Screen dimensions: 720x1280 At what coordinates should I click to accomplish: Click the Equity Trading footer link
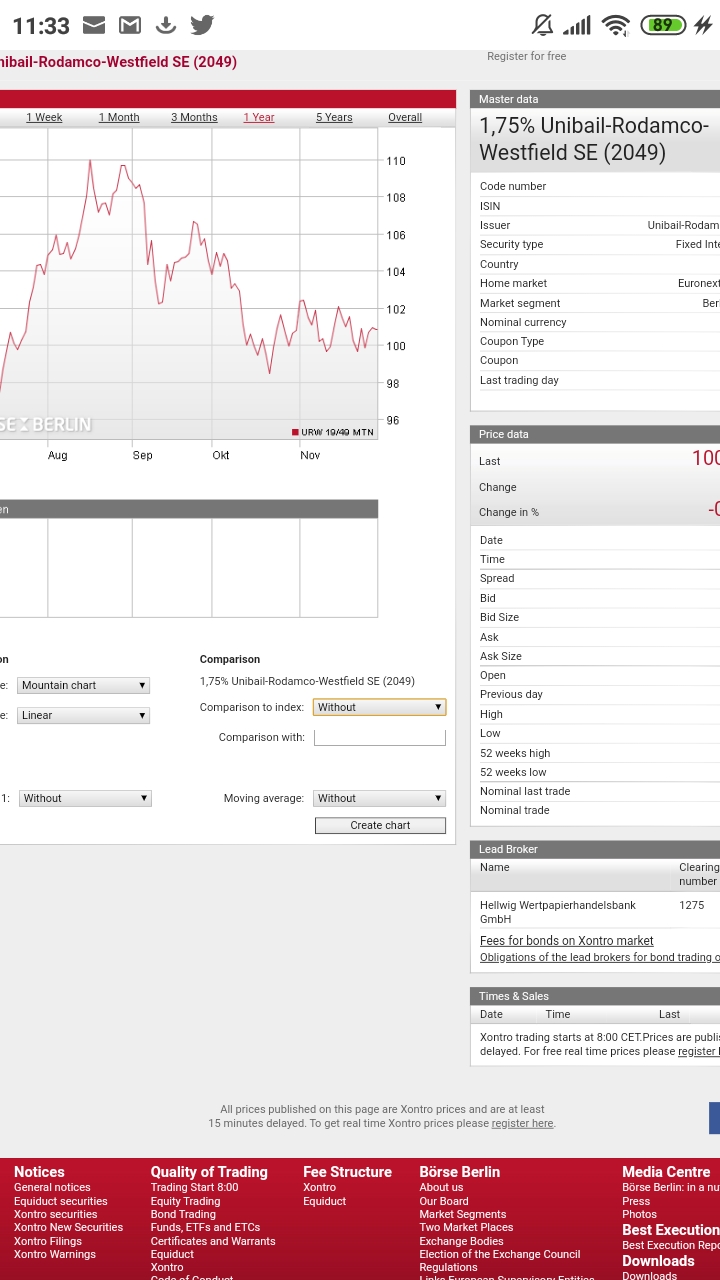point(185,1201)
